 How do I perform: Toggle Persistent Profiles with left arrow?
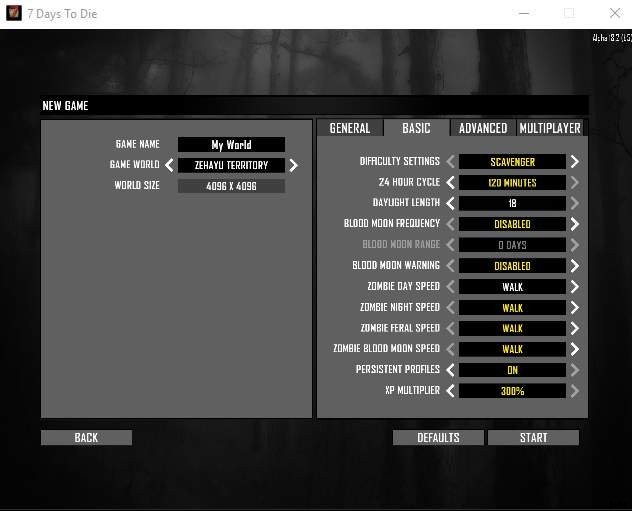[x=450, y=370]
